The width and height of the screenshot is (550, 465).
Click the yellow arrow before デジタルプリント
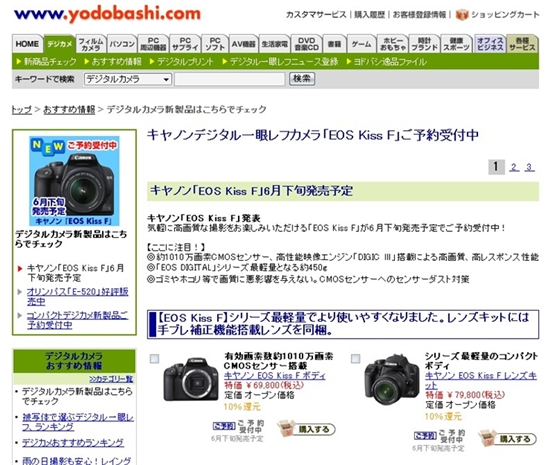coord(152,62)
